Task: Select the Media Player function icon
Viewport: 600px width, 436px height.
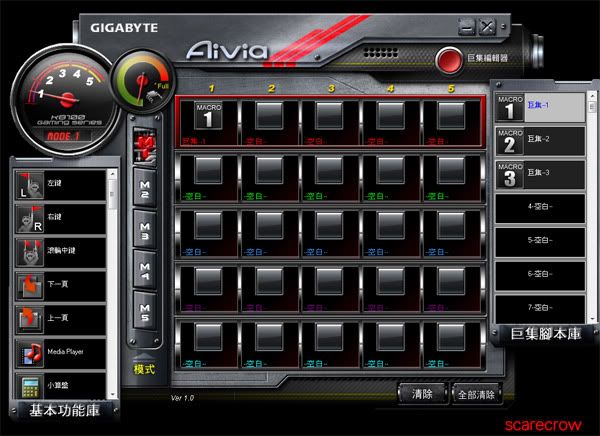Action: point(30,353)
